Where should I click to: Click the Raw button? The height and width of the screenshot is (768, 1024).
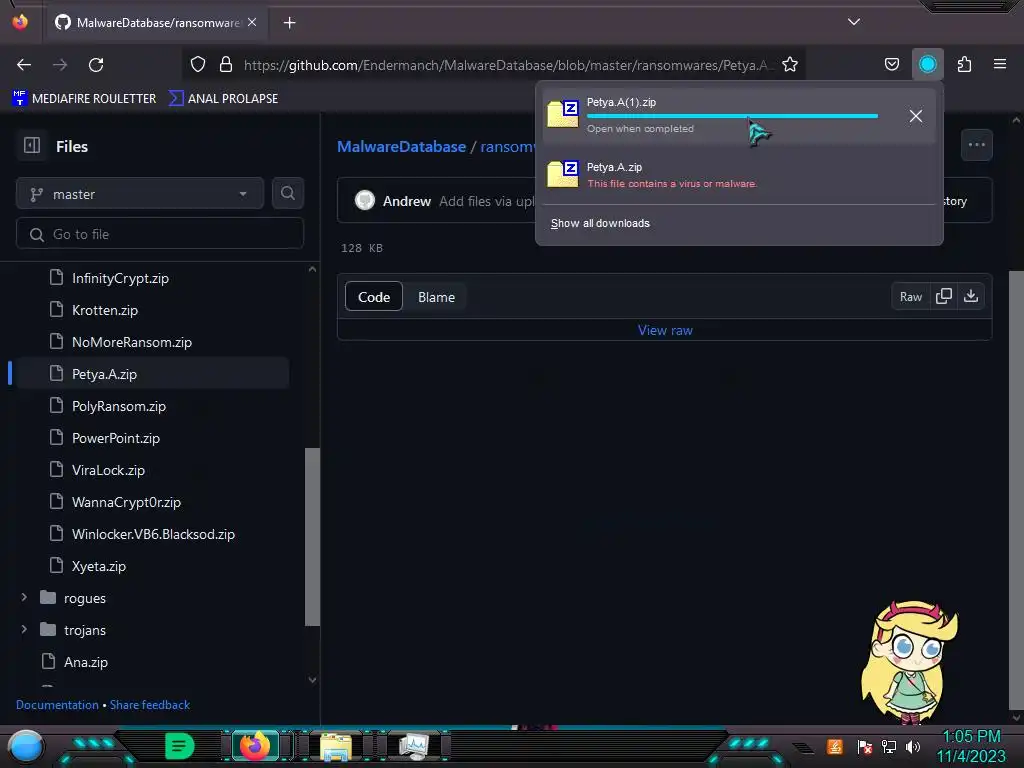pos(910,296)
